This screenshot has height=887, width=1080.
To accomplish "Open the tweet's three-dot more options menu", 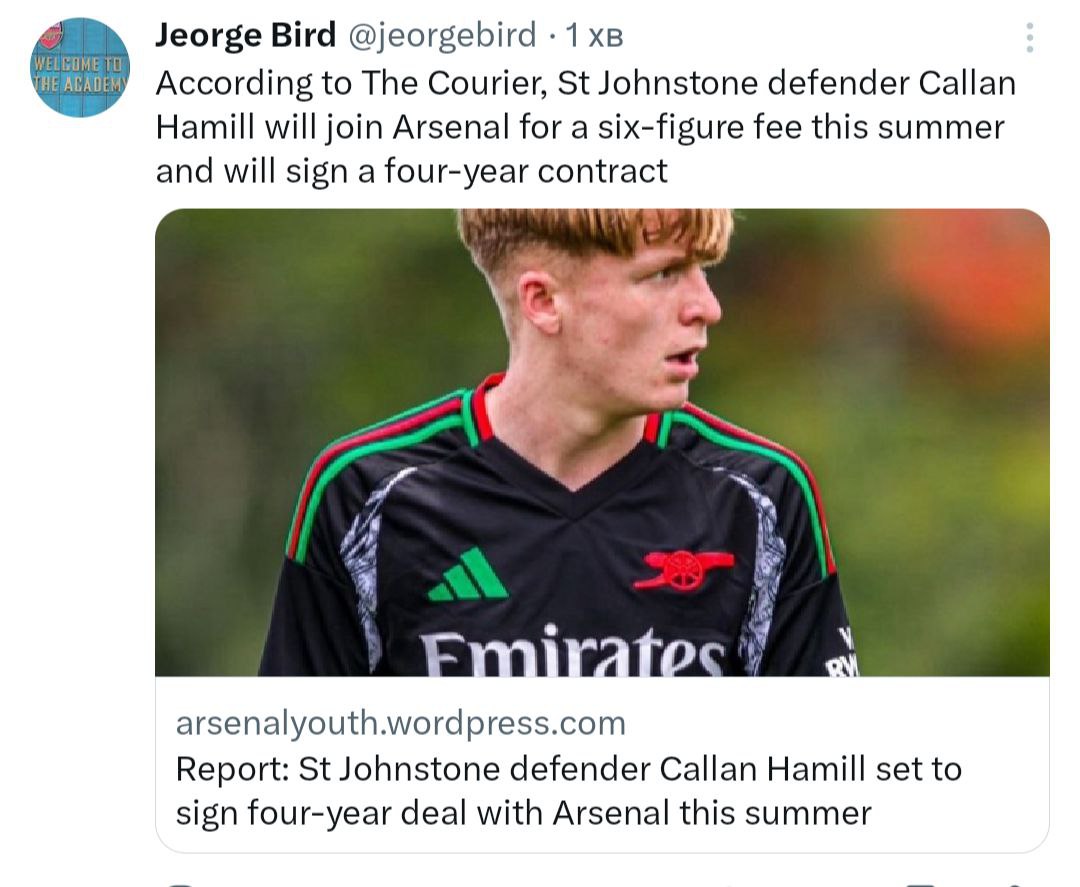I will pyautogui.click(x=1029, y=38).
